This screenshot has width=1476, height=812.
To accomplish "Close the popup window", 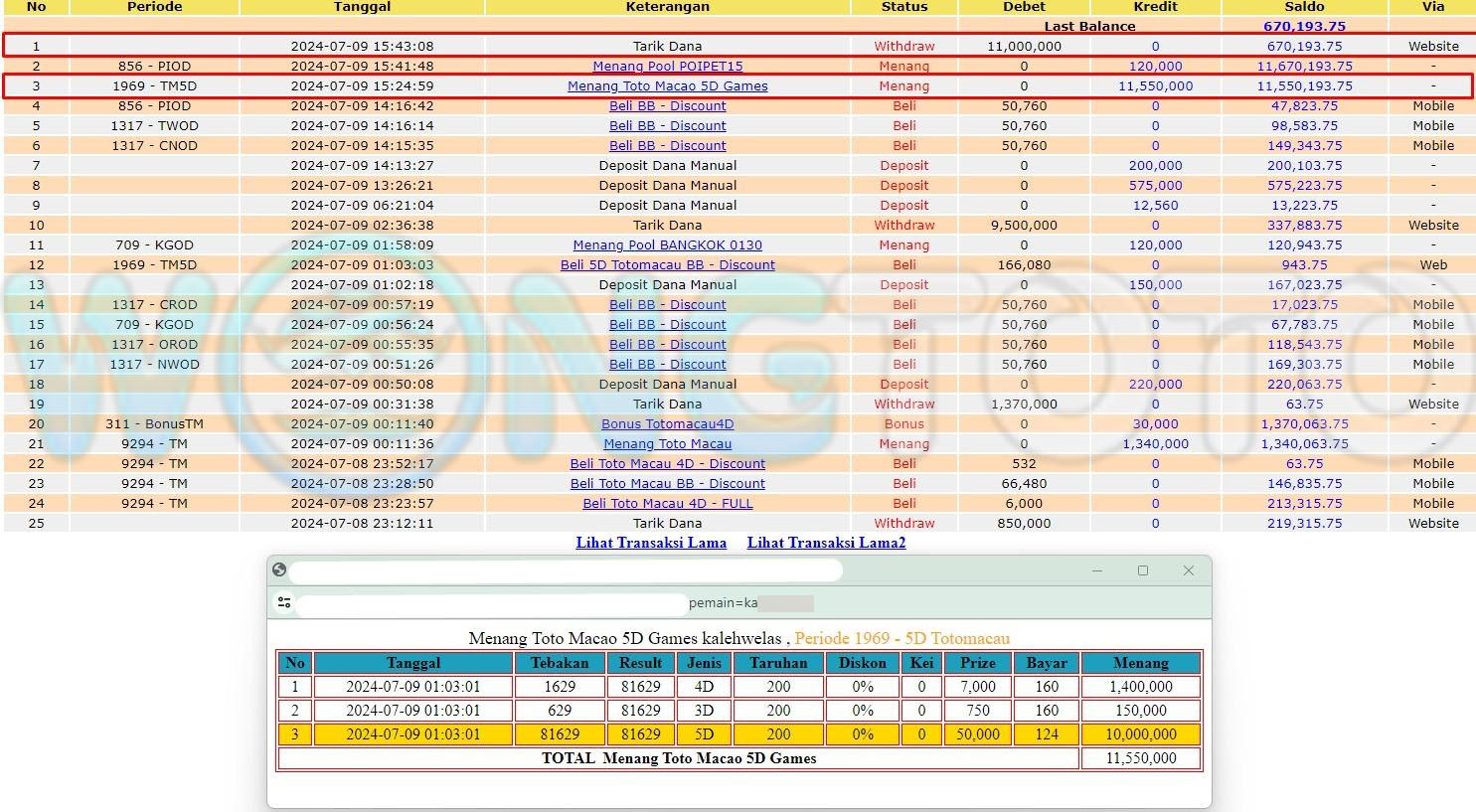I will click(x=1188, y=570).
